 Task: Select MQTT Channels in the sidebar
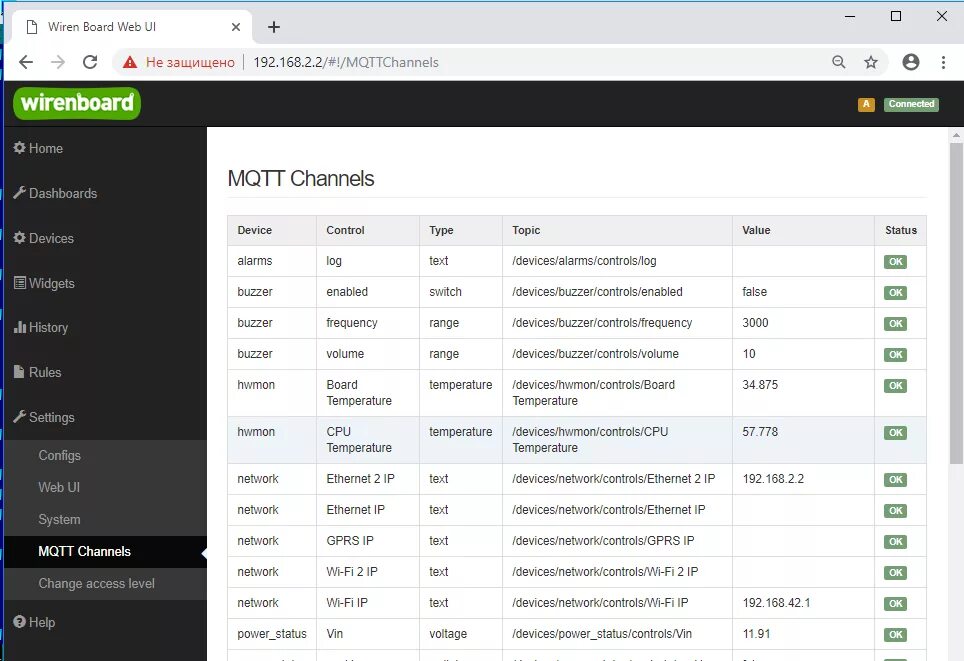[84, 552]
